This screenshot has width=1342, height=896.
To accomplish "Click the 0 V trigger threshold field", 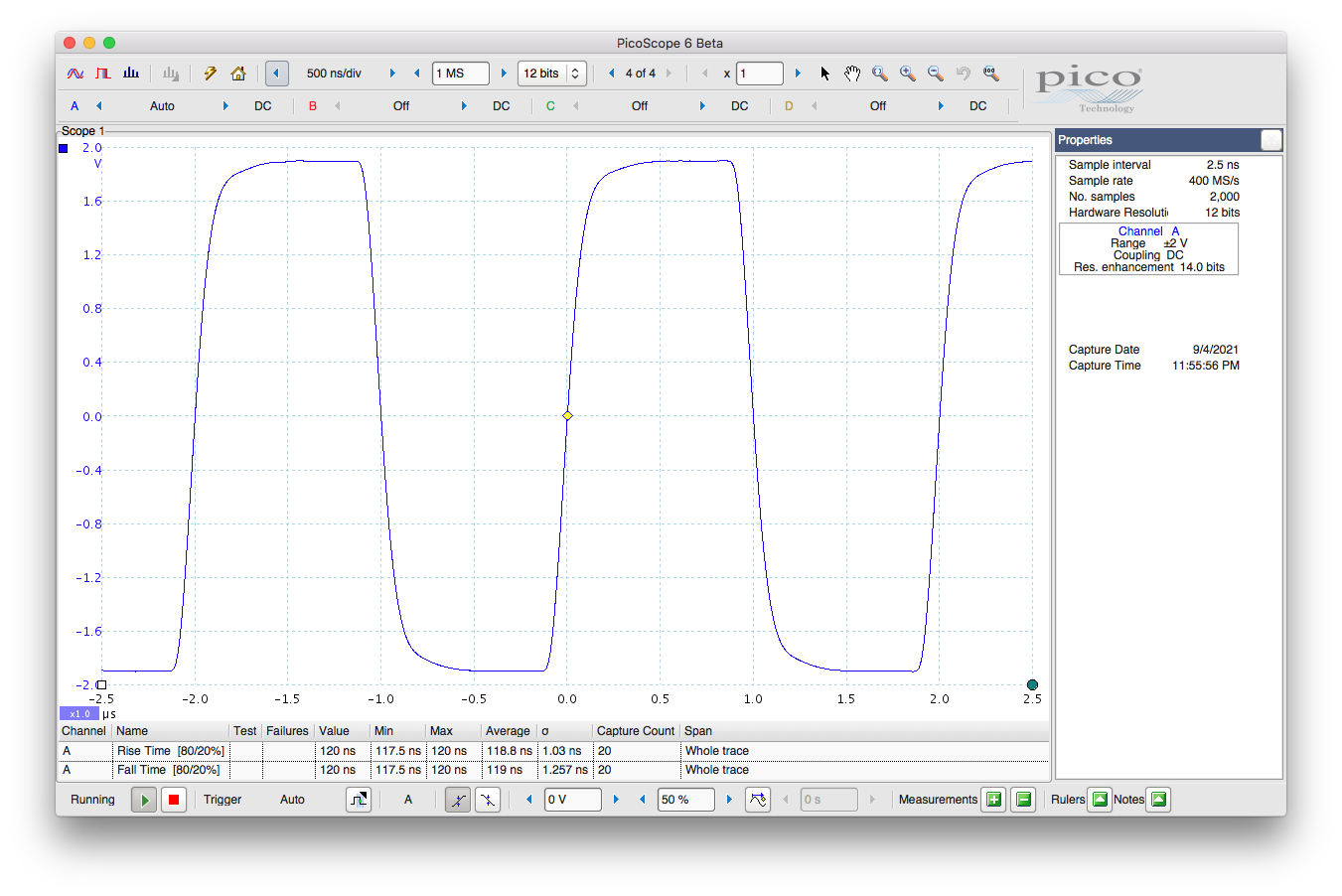I will (x=573, y=800).
